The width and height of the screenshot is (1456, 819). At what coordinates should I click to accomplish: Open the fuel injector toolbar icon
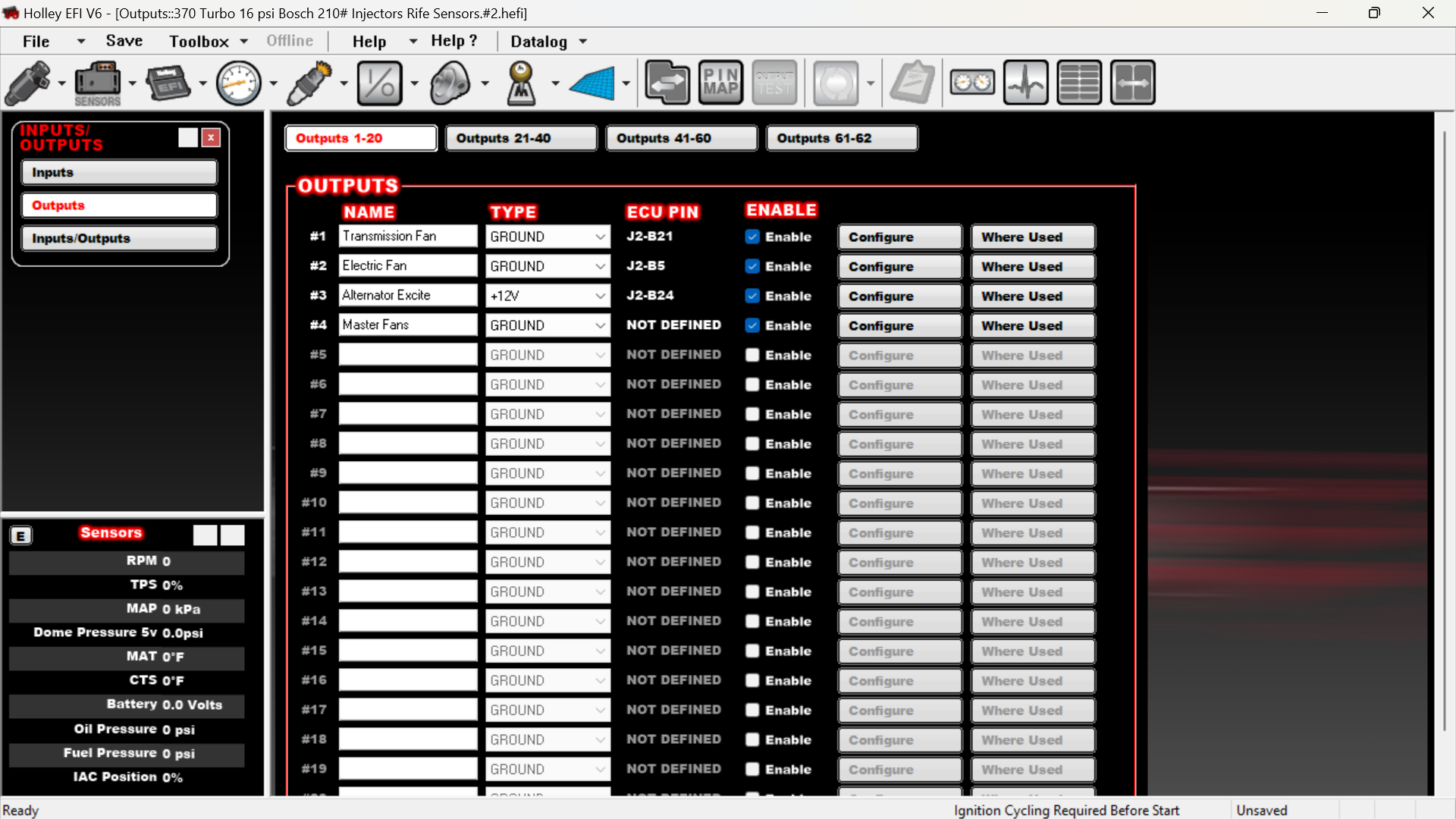pyautogui.click(x=28, y=83)
